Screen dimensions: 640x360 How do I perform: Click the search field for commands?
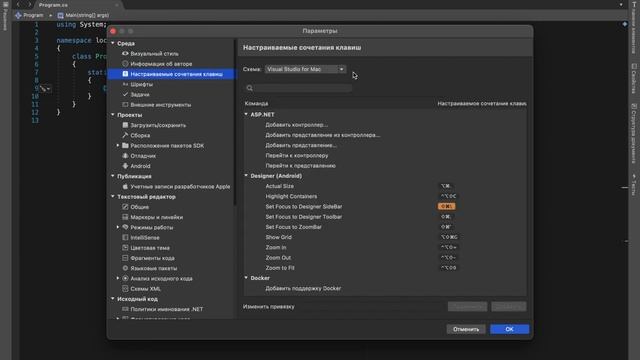click(x=298, y=88)
